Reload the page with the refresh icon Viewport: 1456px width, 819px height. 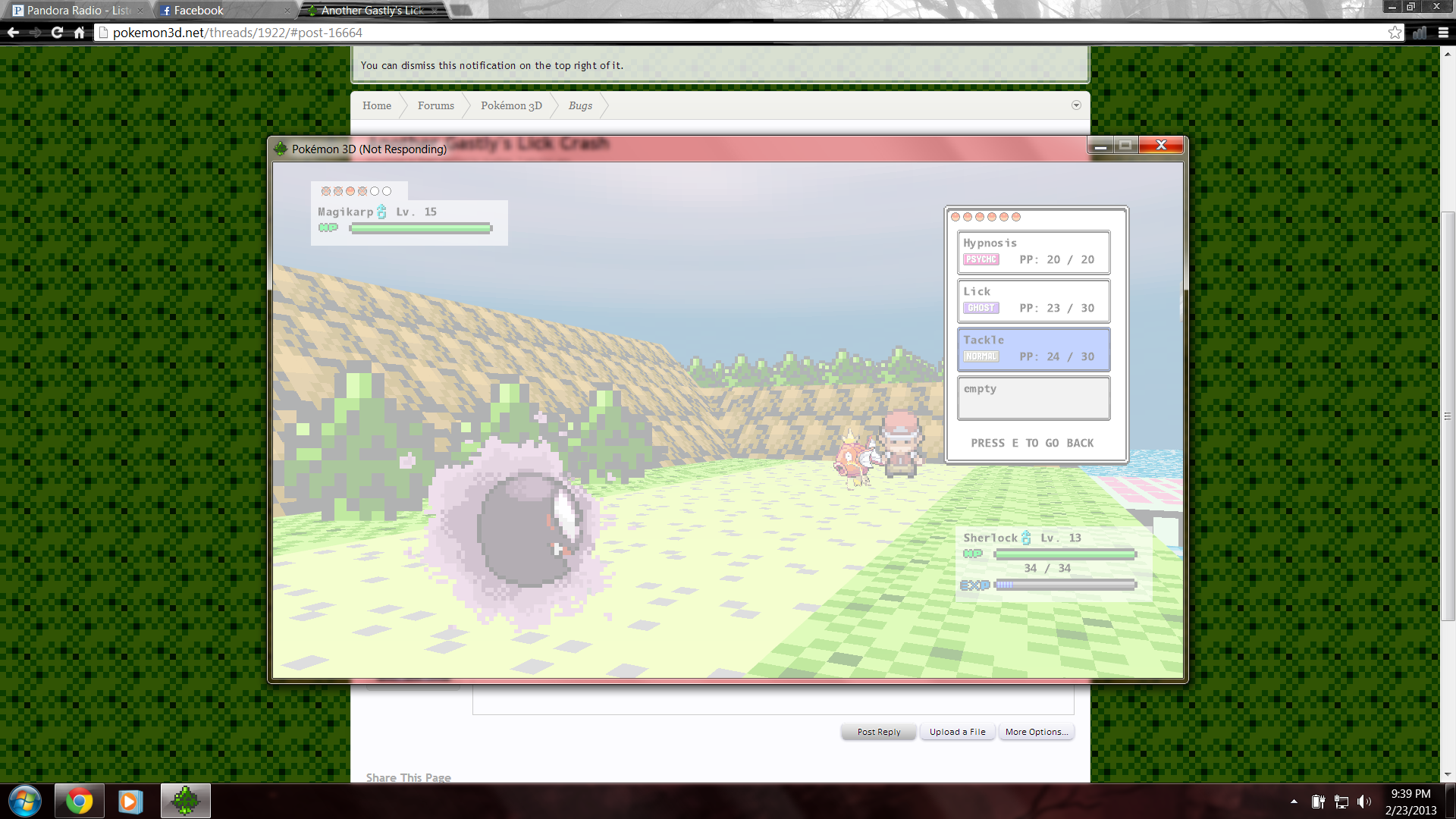pos(57,33)
